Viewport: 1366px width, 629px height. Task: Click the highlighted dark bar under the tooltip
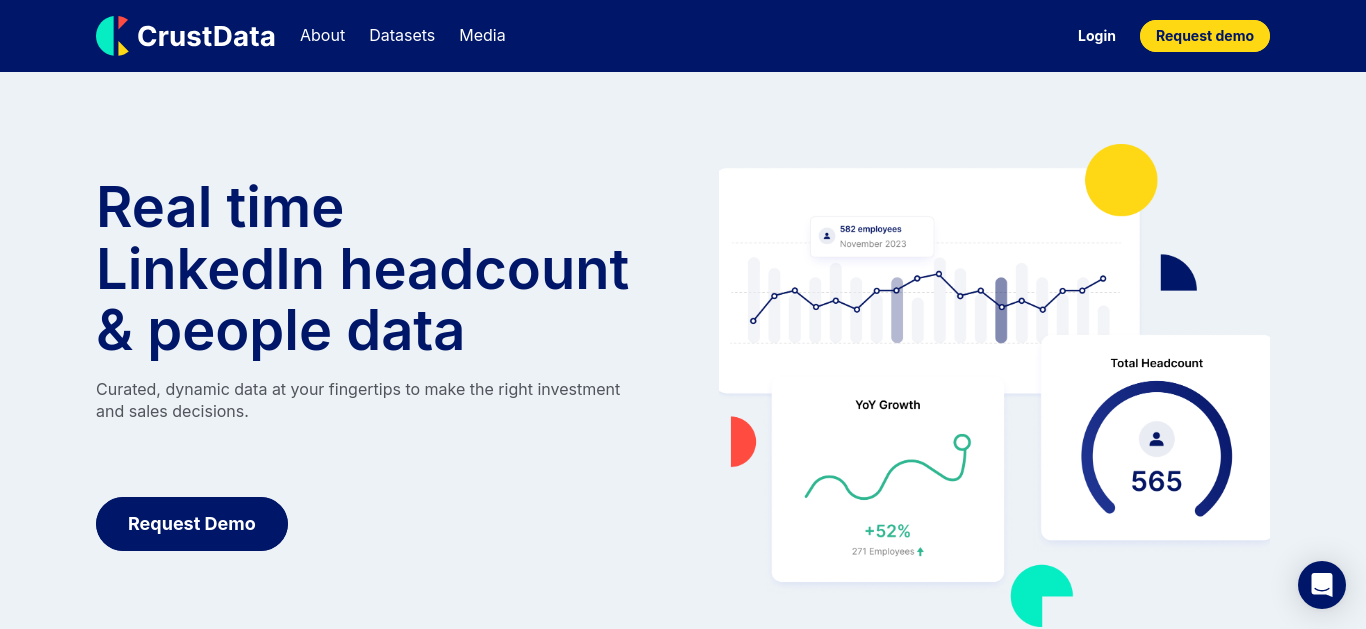pyautogui.click(x=897, y=311)
